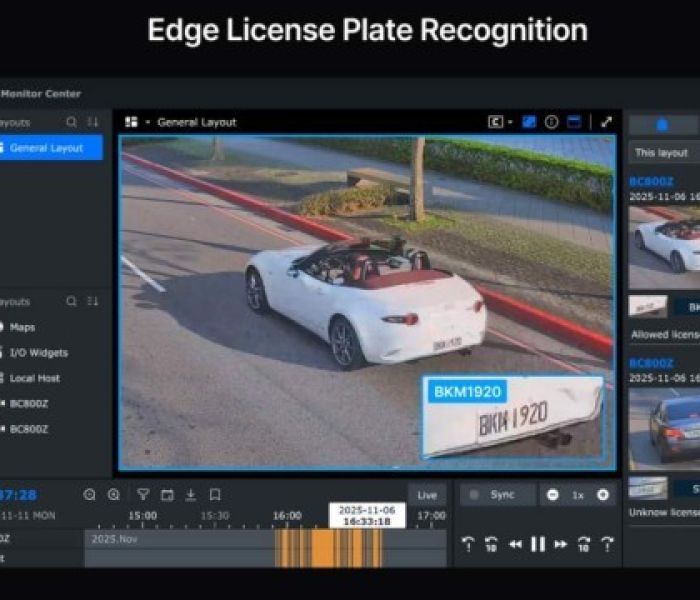The image size is (700, 600).
Task: Open the General Layout dropdown arrow
Action: point(148,122)
